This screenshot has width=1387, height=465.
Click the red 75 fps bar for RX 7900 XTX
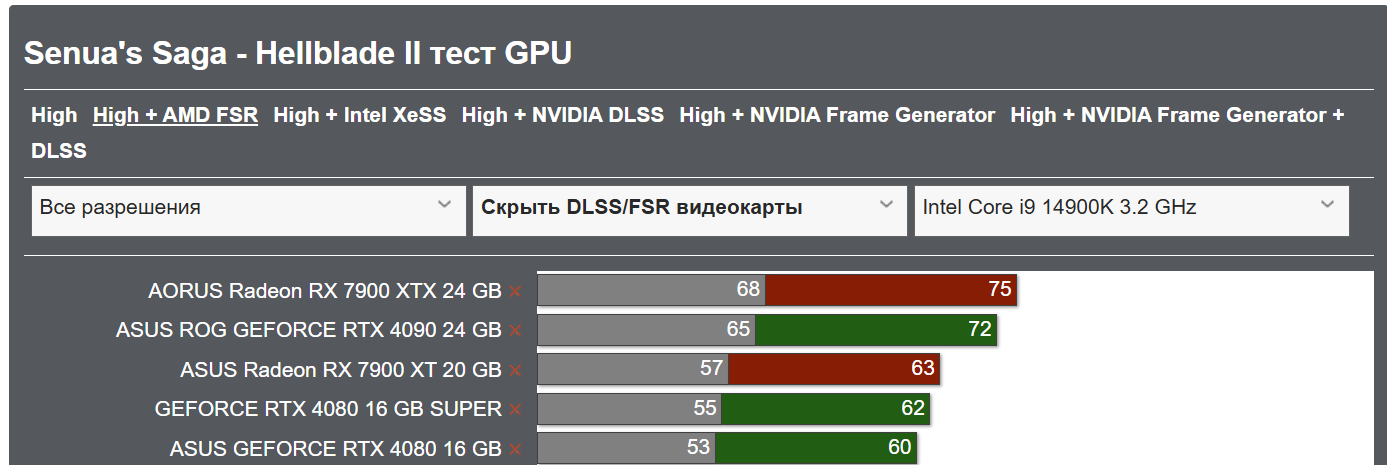pyautogui.click(x=890, y=290)
